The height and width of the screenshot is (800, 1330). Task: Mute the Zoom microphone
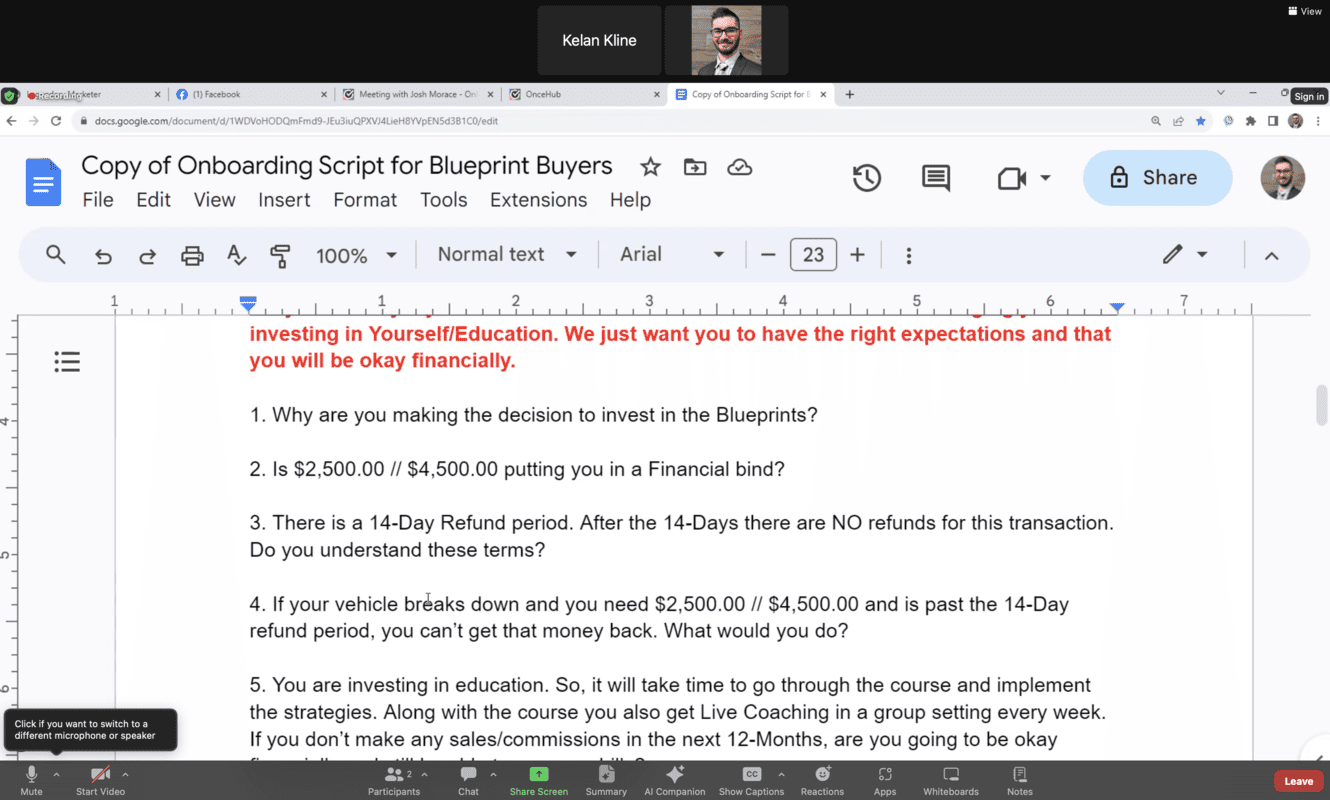pos(31,781)
